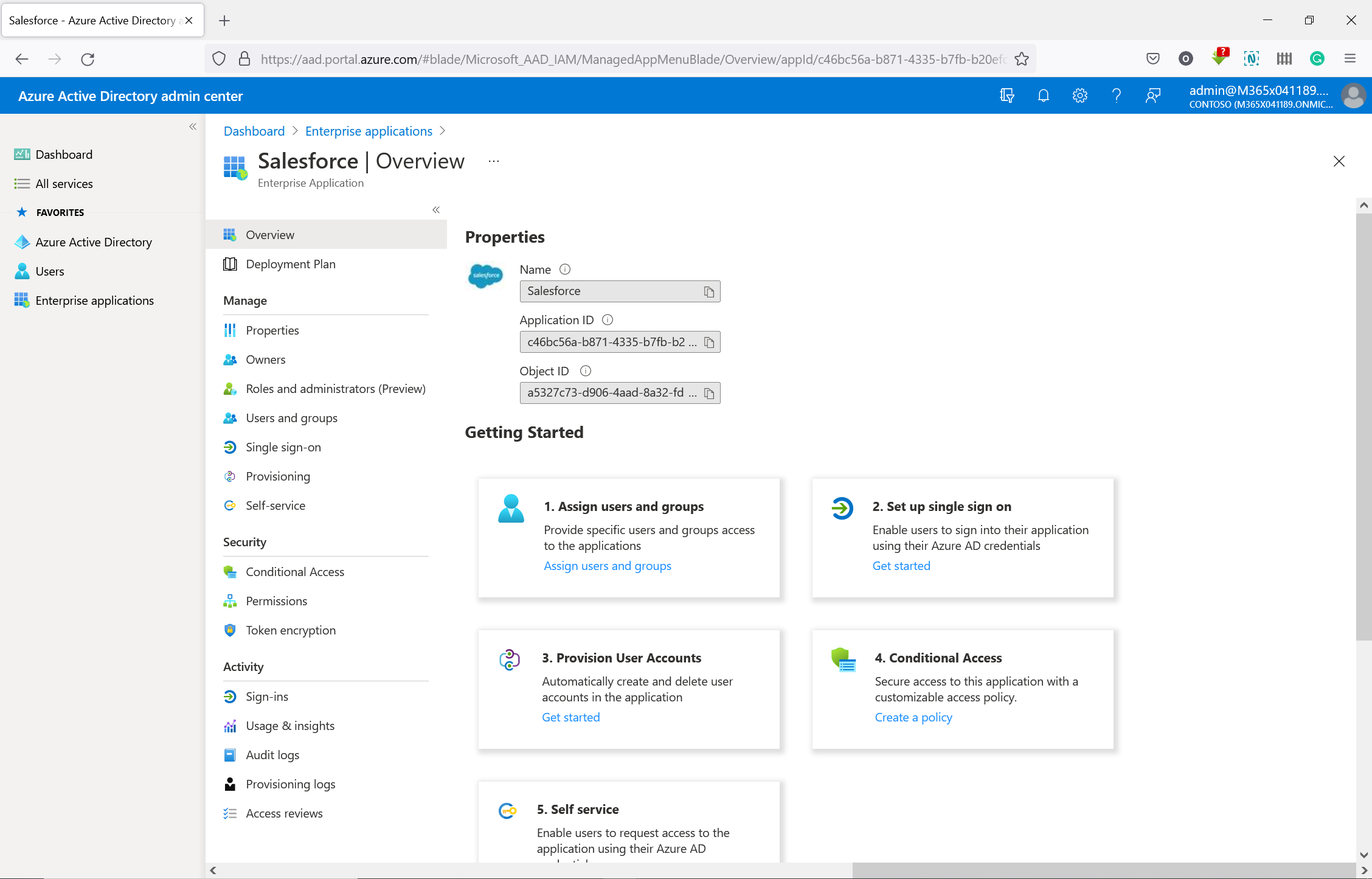The image size is (1372, 879).
Task: Click the tracking protection shield icon
Action: click(x=219, y=59)
